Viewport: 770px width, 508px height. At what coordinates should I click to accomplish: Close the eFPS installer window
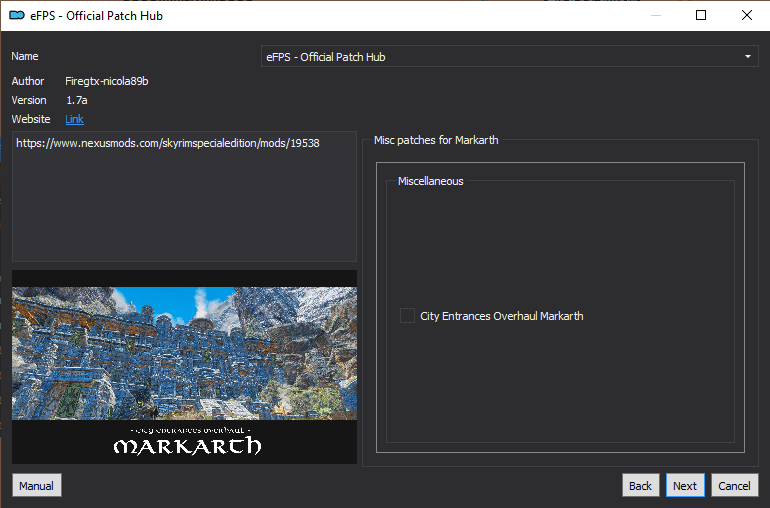747,15
